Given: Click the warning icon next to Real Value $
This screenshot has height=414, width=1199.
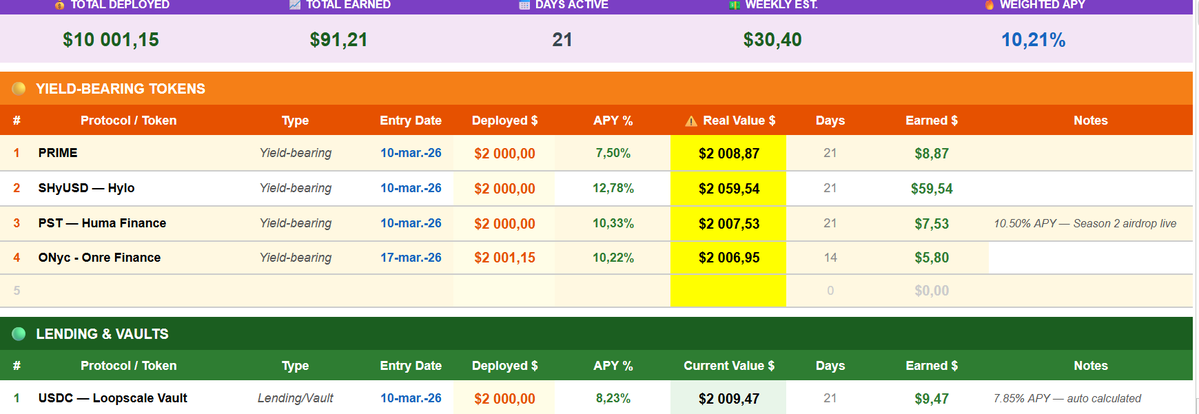Looking at the screenshot, I should pyautogui.click(x=691, y=121).
